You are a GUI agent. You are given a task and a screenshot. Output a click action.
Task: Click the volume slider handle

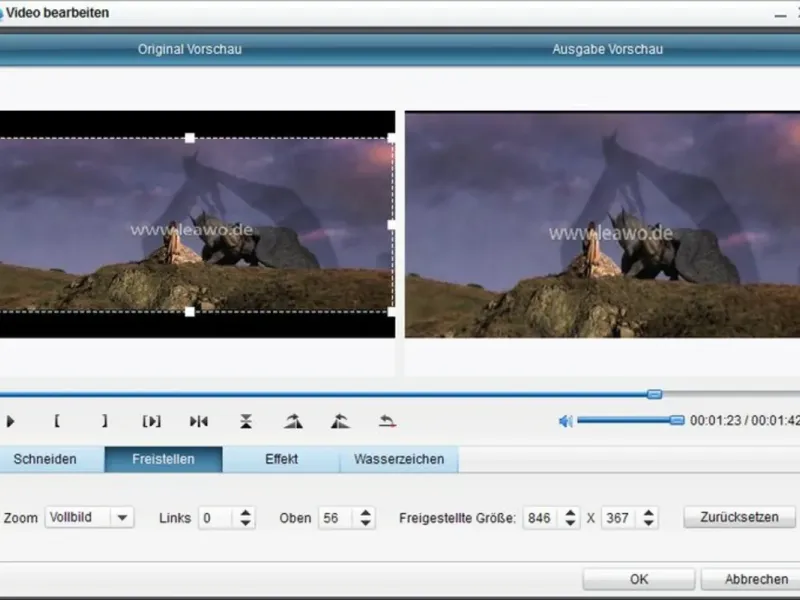[677, 420]
